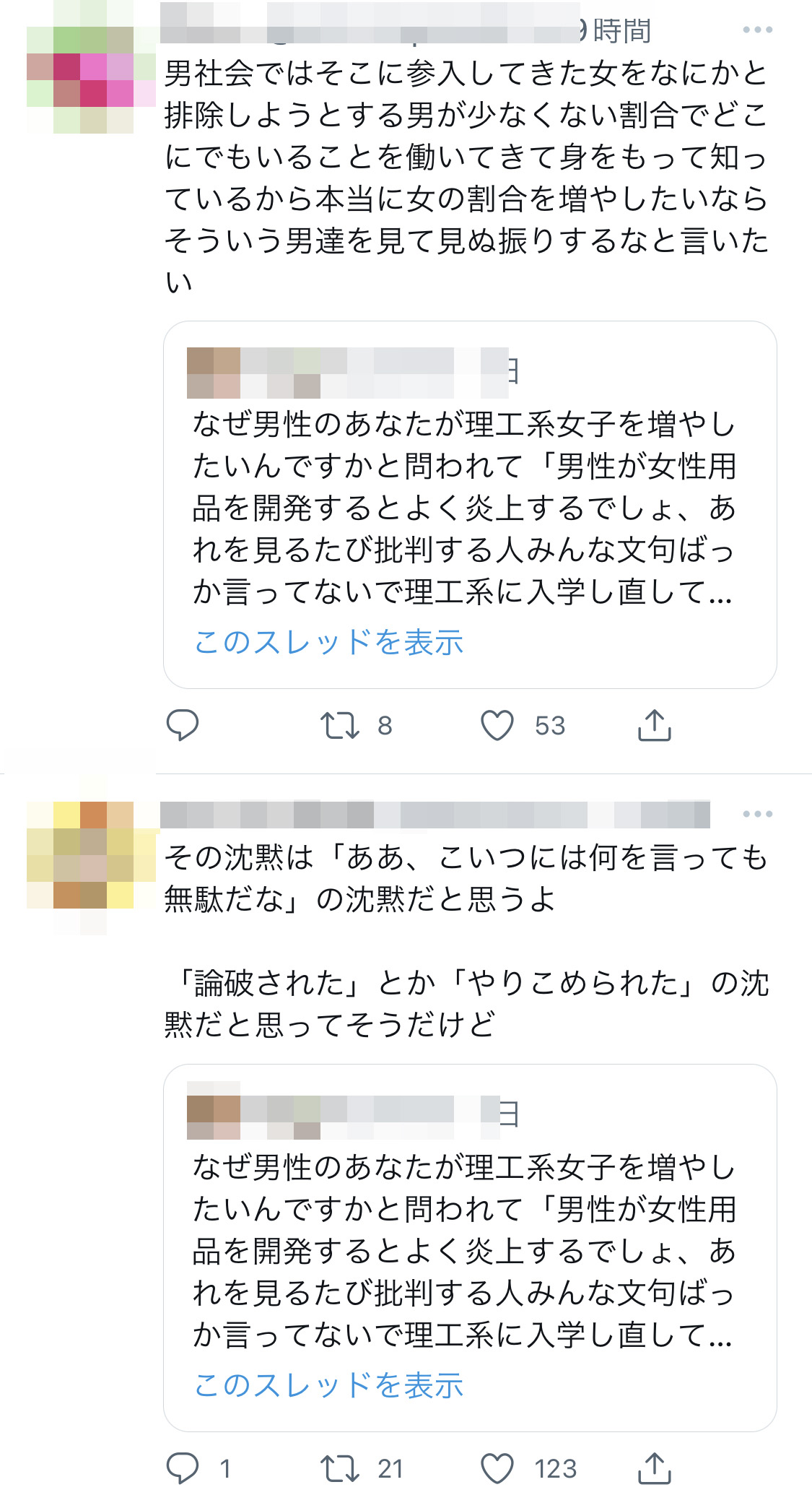This screenshot has width=812, height=1508.
Task: Reply to the second tweet with 1 reply
Action: pos(183,1468)
